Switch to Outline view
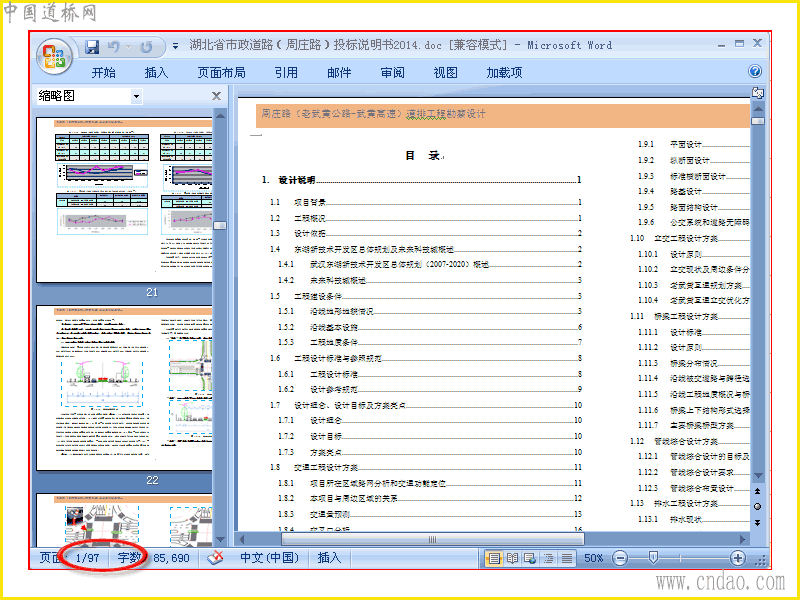The image size is (800, 600). (x=548, y=558)
